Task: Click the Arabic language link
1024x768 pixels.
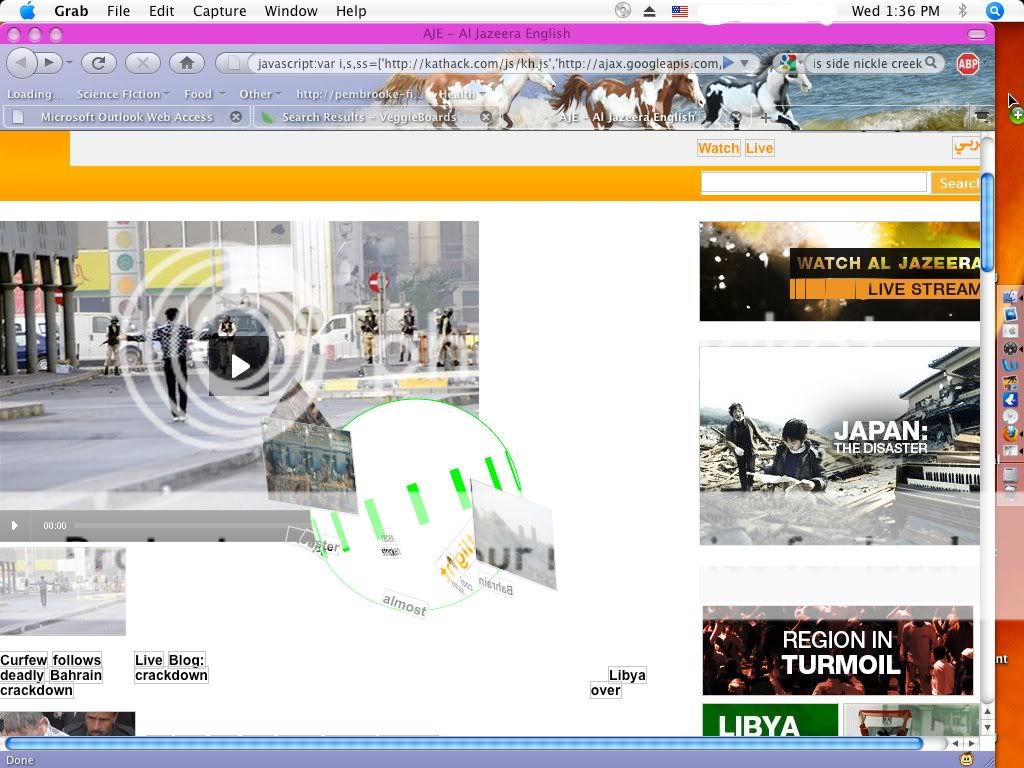Action: pos(966,146)
